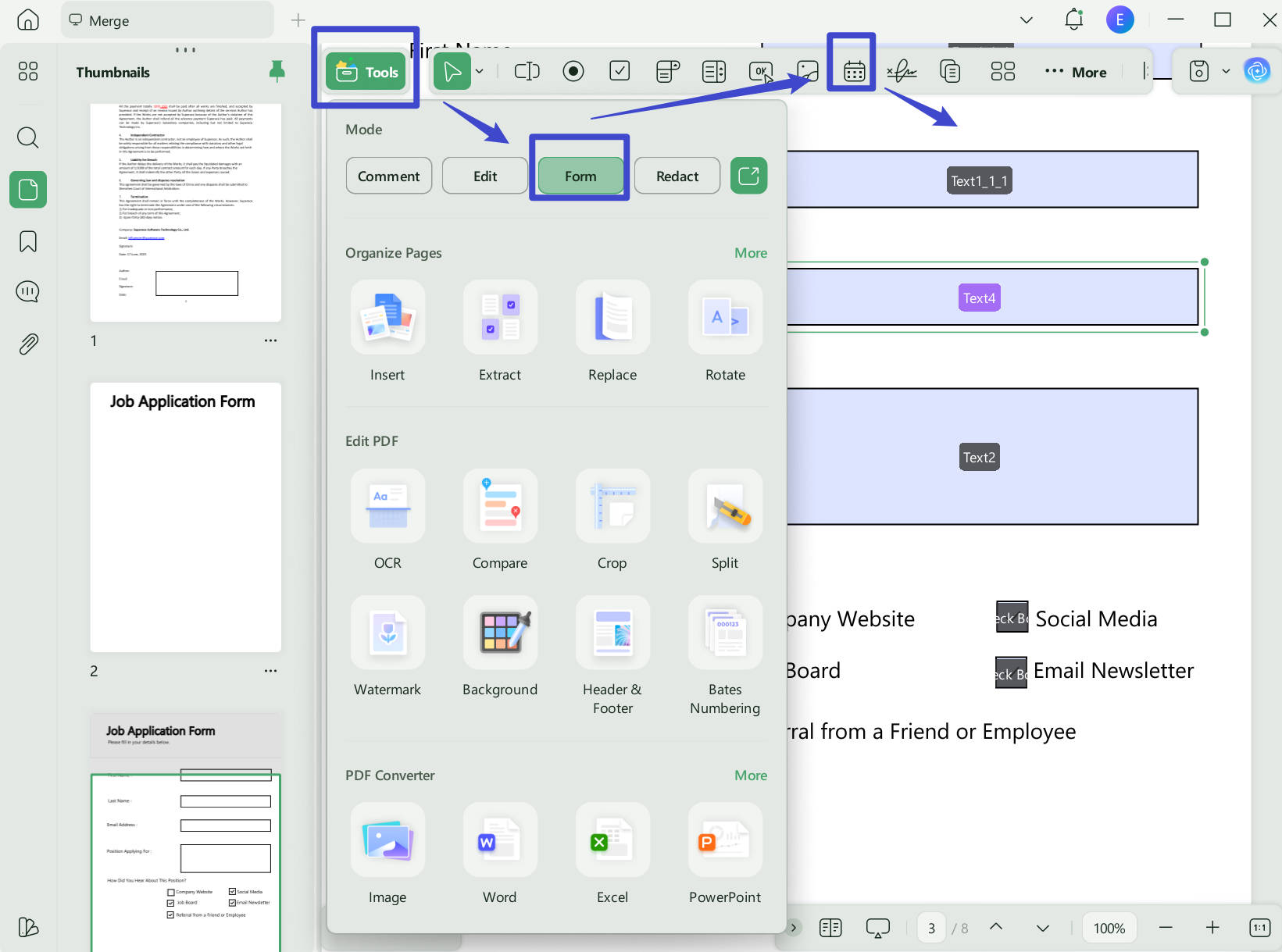The height and width of the screenshot is (952, 1282).
Task: Convert PDF to PowerPoint
Action: [x=725, y=853]
